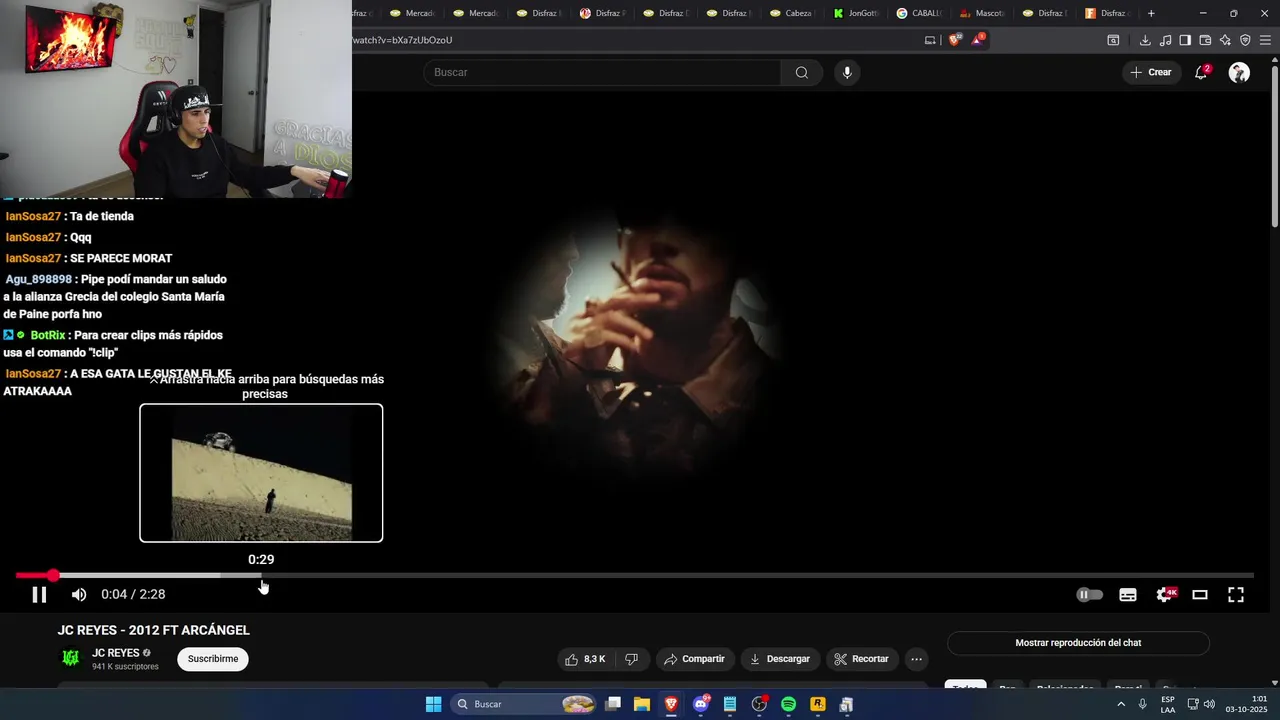Switch video to fullscreen mode

click(1236, 595)
